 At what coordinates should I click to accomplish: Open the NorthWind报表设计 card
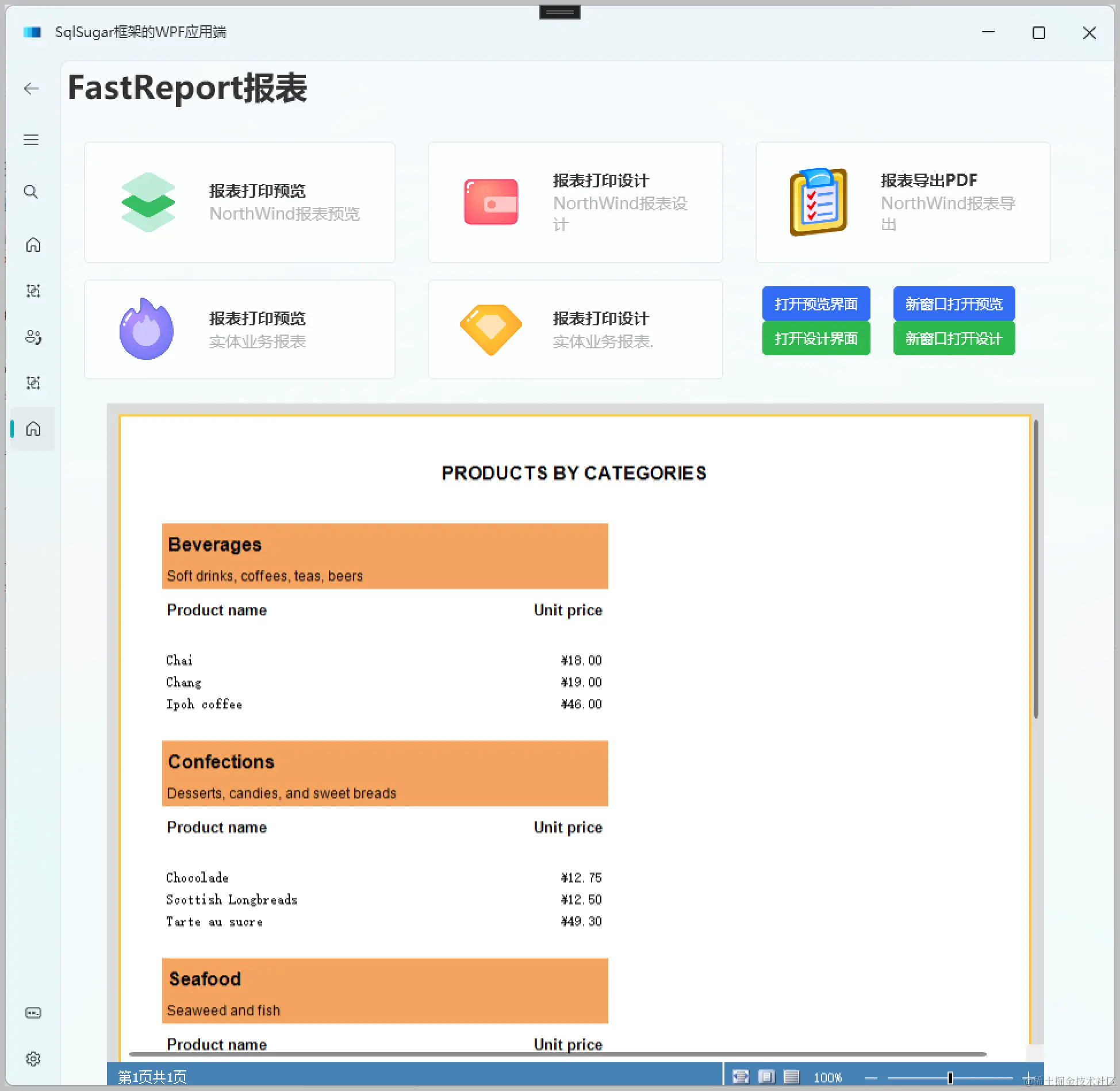575,202
